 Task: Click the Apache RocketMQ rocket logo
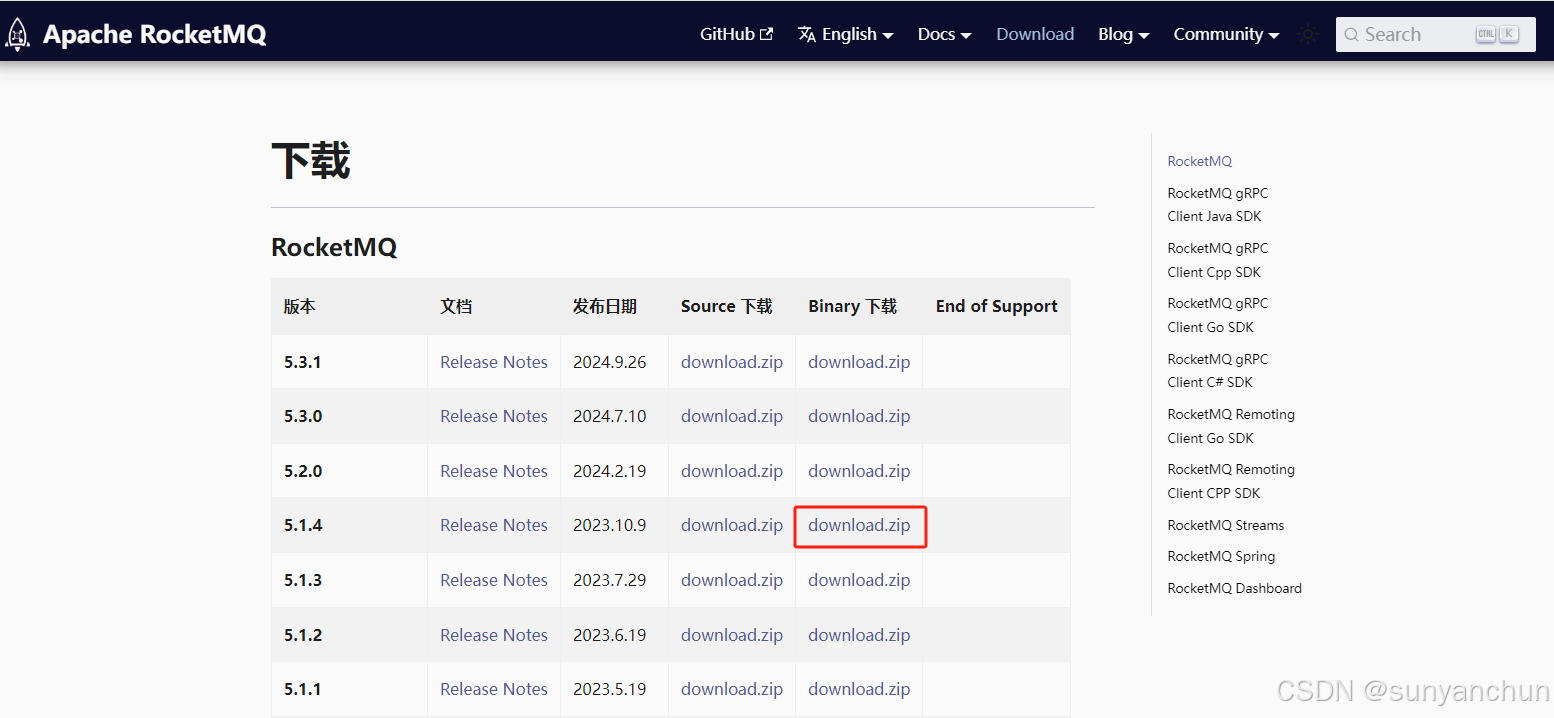(17, 34)
